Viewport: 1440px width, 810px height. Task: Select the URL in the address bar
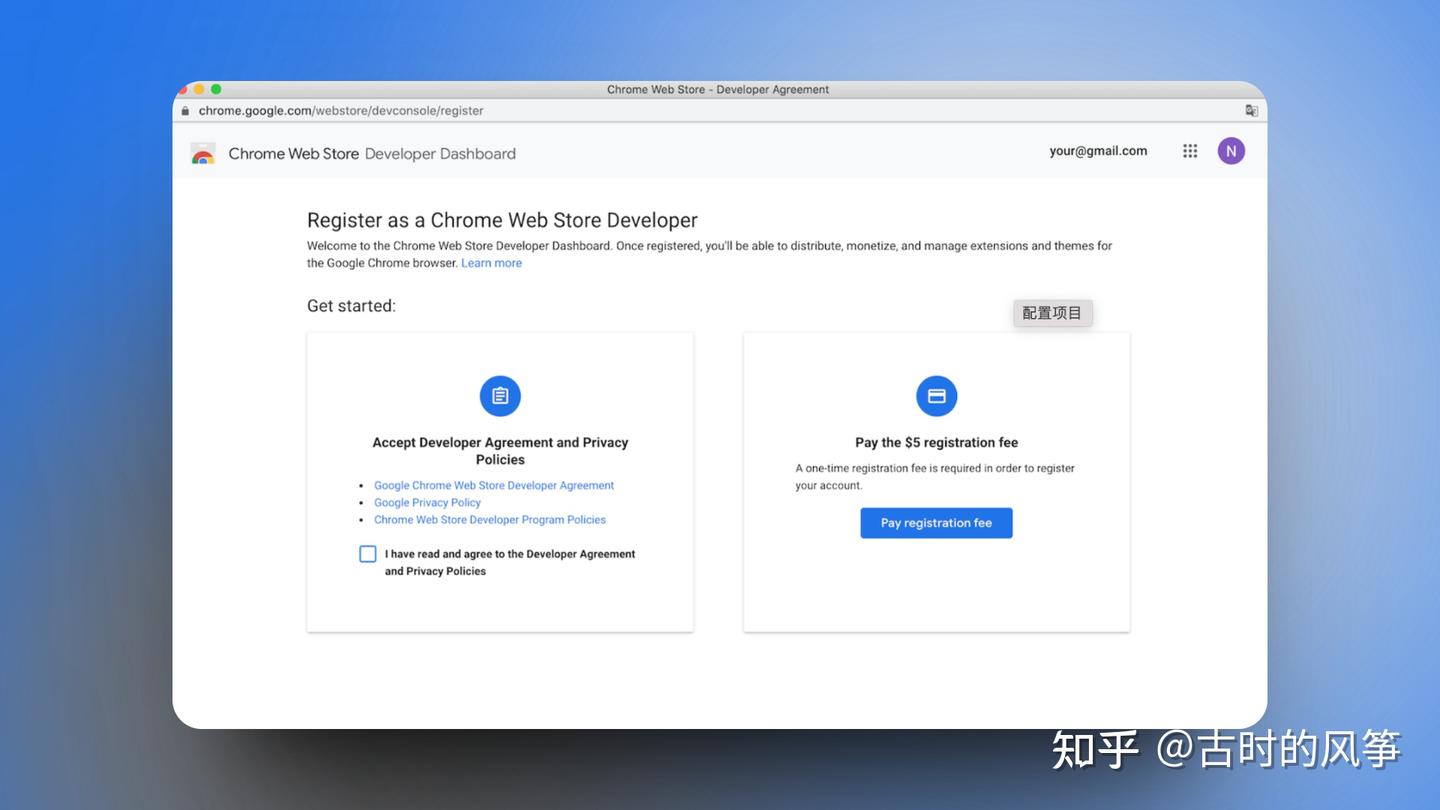click(340, 111)
